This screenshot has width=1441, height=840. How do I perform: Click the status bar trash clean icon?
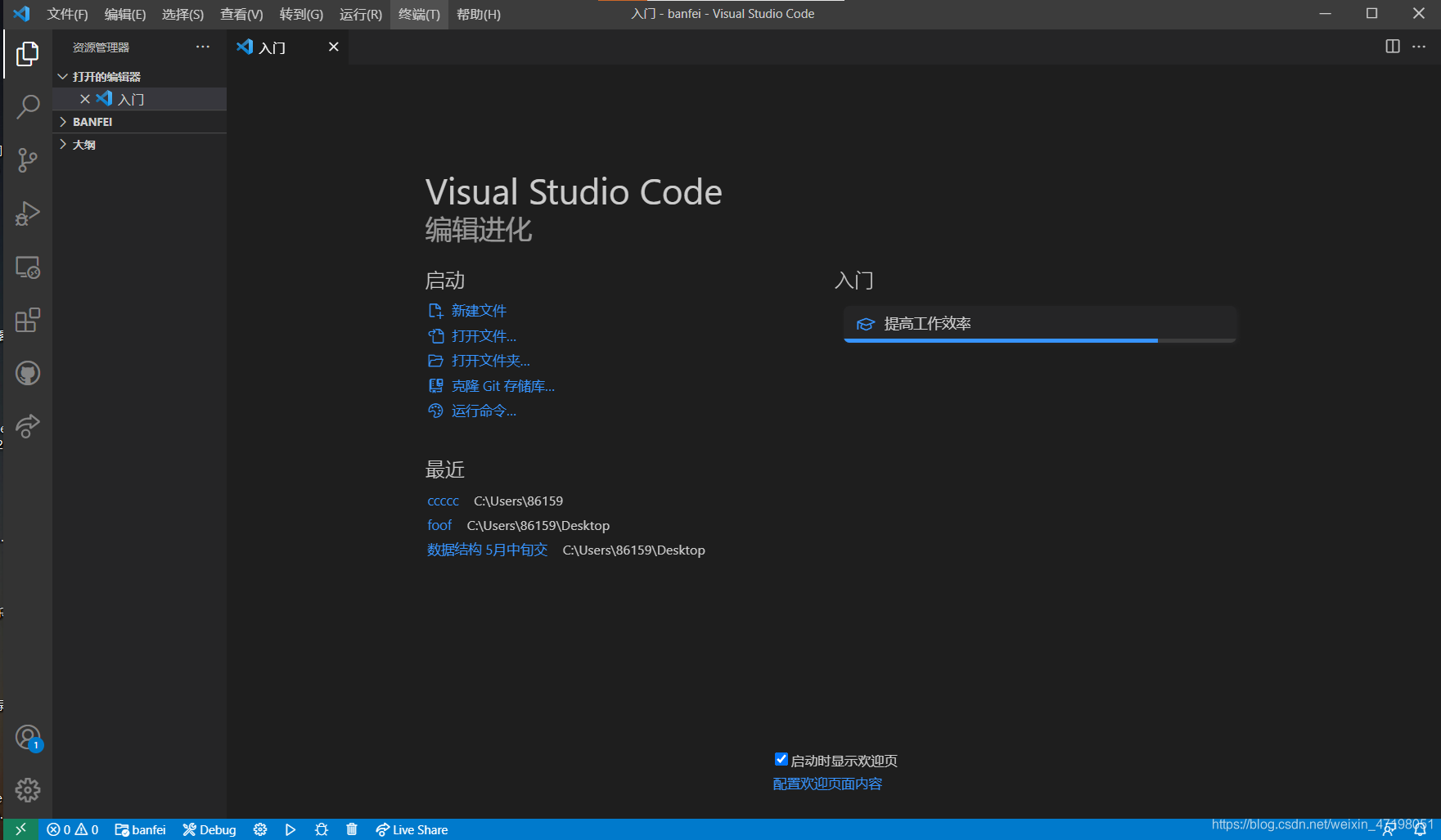coord(352,829)
